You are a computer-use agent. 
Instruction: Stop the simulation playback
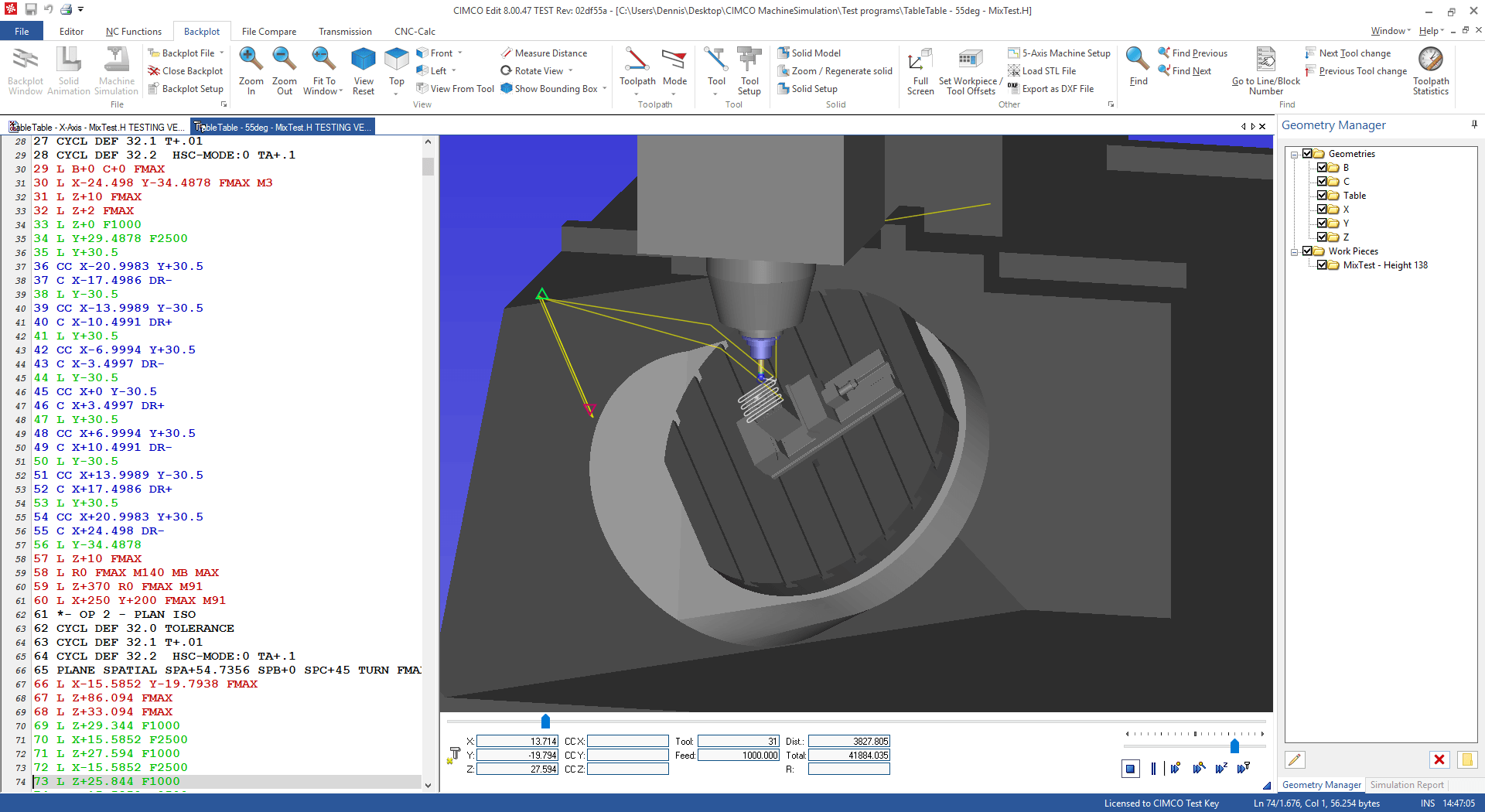click(x=1130, y=768)
